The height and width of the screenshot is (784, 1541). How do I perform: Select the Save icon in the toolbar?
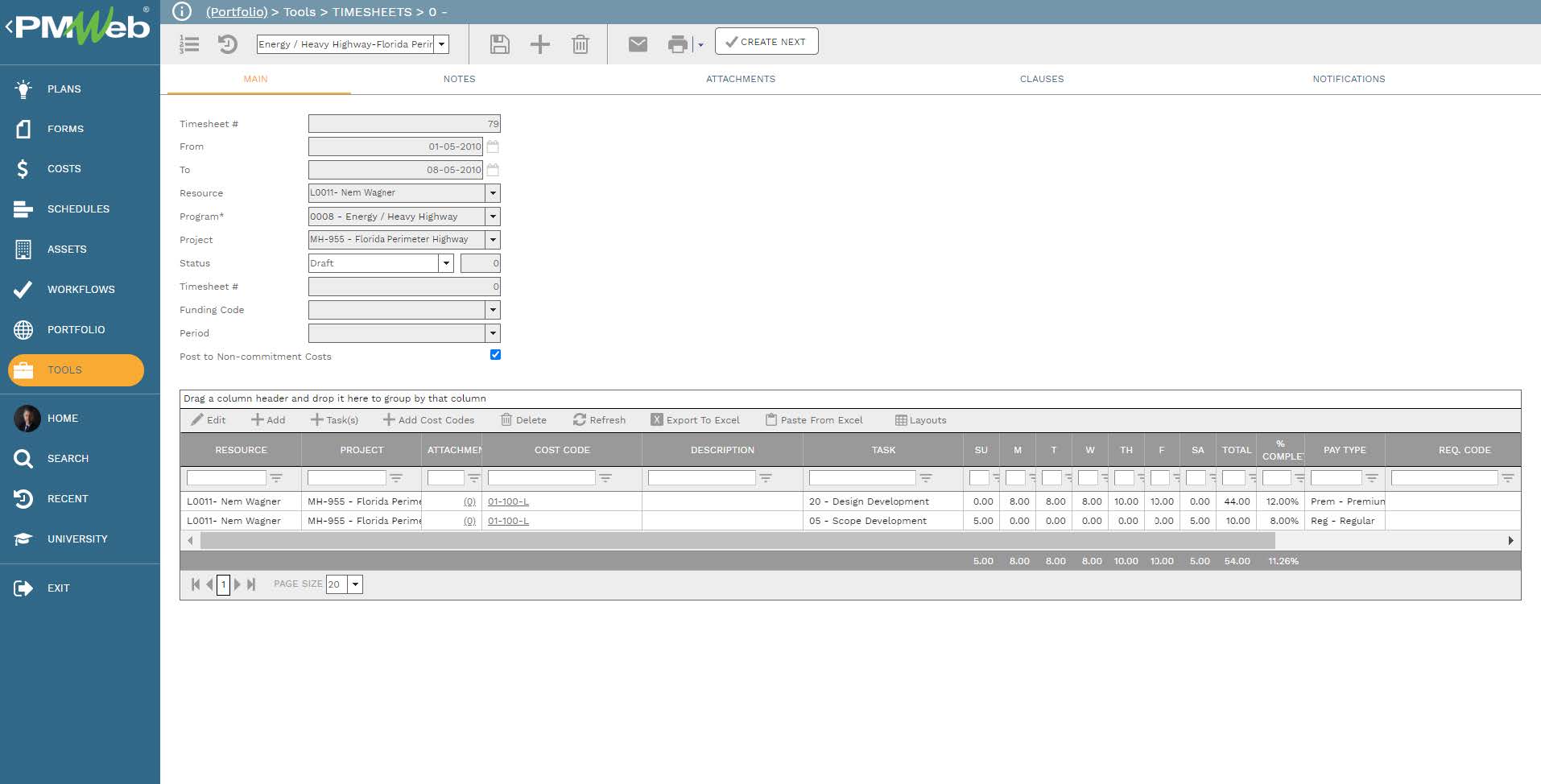click(499, 44)
